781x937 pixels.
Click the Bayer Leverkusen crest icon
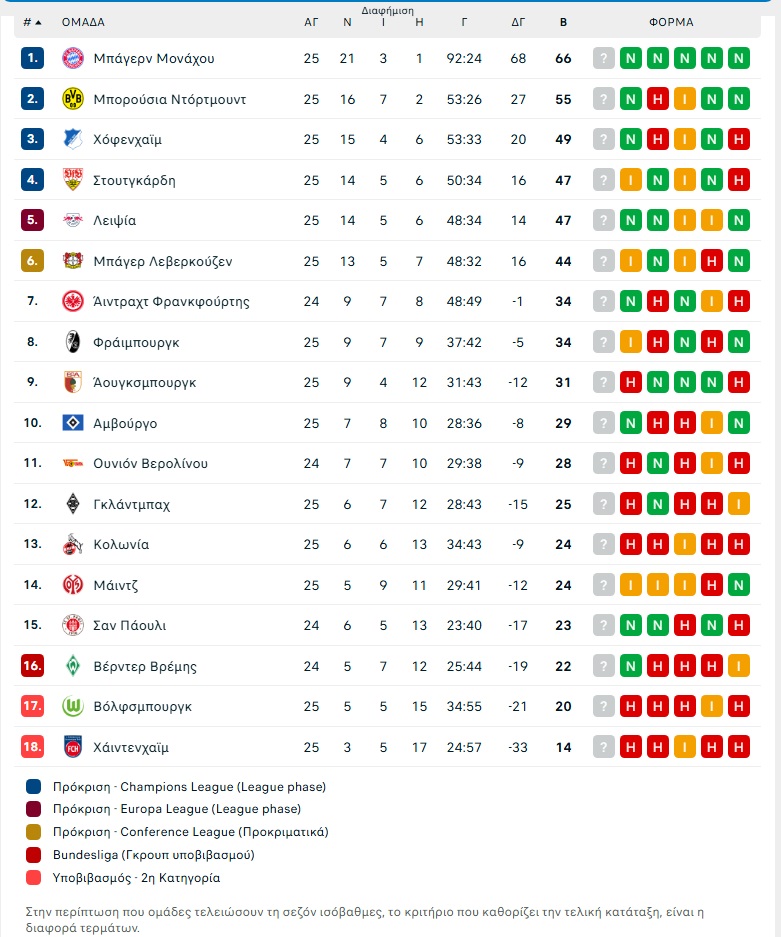coord(73,261)
